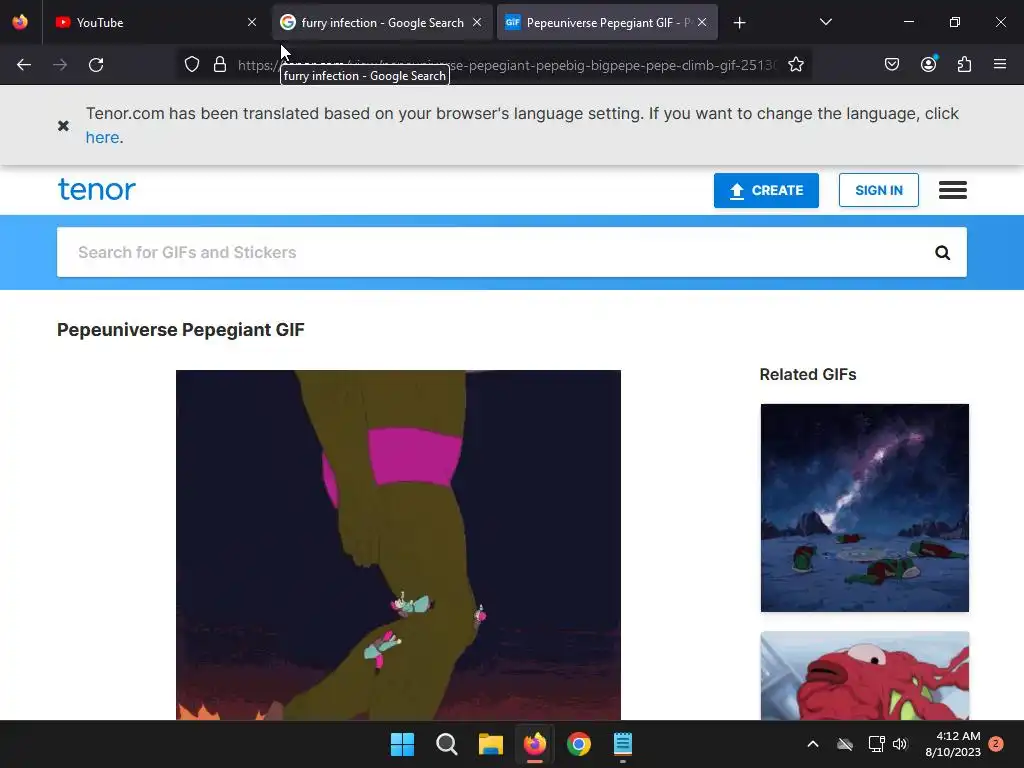This screenshot has width=1024, height=768.
Task: Click the Firefox taskbar icon
Action: [x=535, y=744]
